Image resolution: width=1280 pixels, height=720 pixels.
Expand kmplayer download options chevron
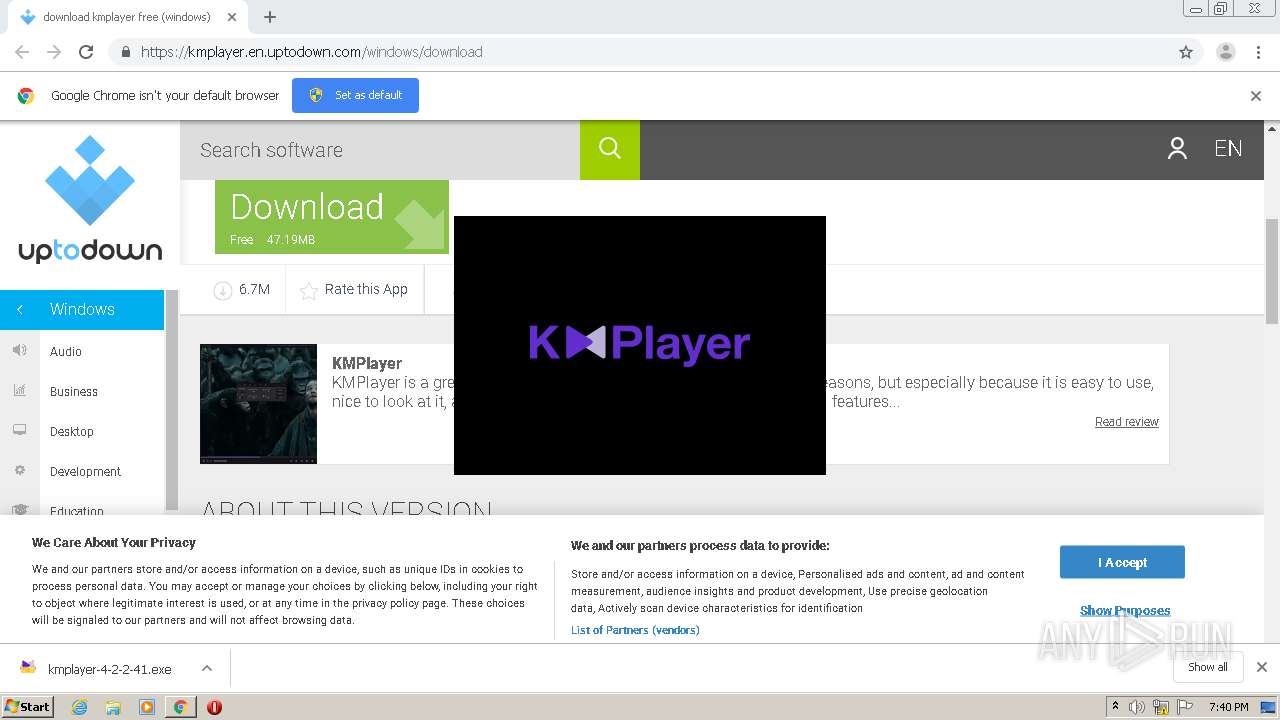[x=207, y=668]
